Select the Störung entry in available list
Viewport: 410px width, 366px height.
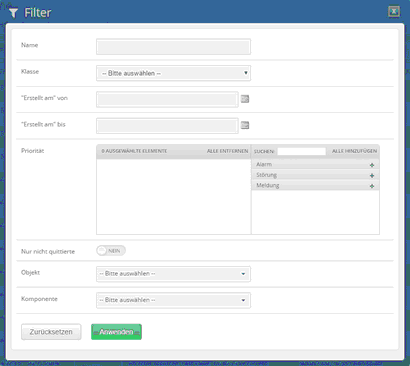[x=315, y=175]
